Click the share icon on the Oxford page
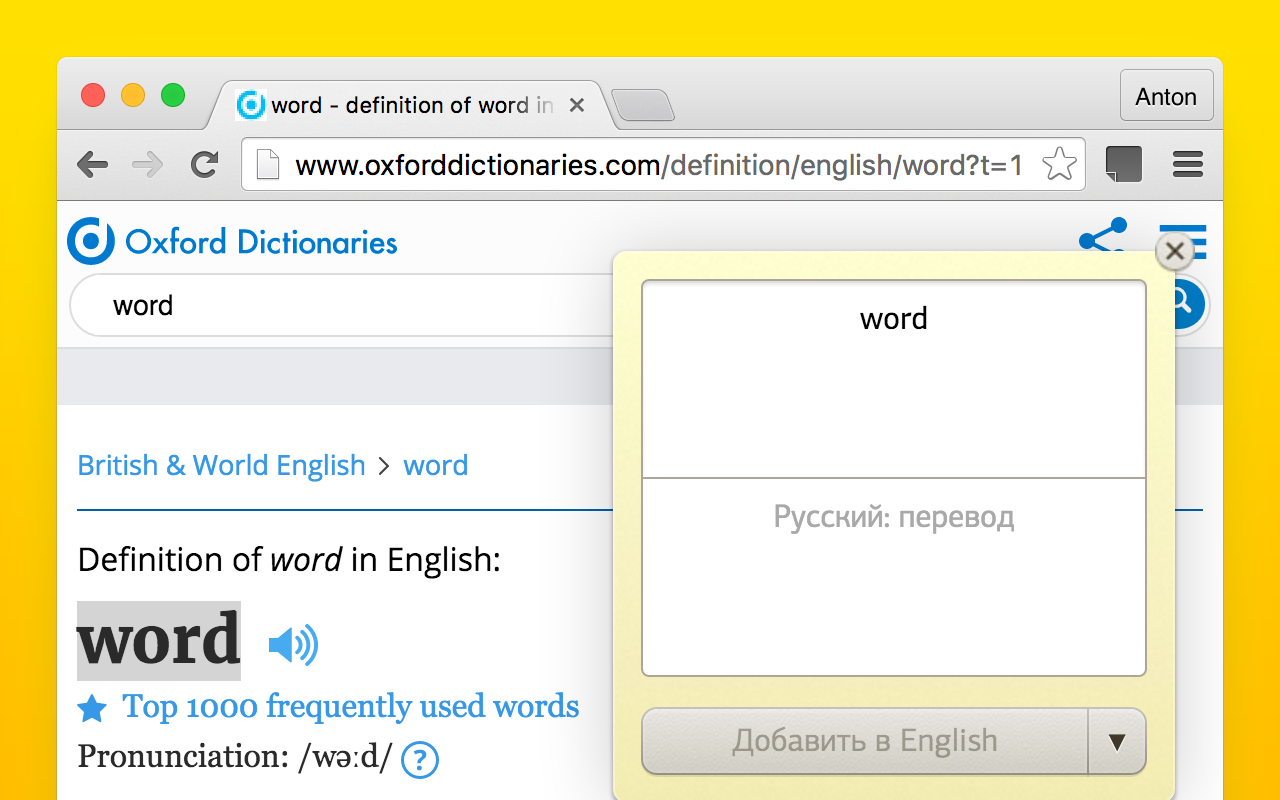Screen dimensions: 1280x800 (x=1102, y=236)
